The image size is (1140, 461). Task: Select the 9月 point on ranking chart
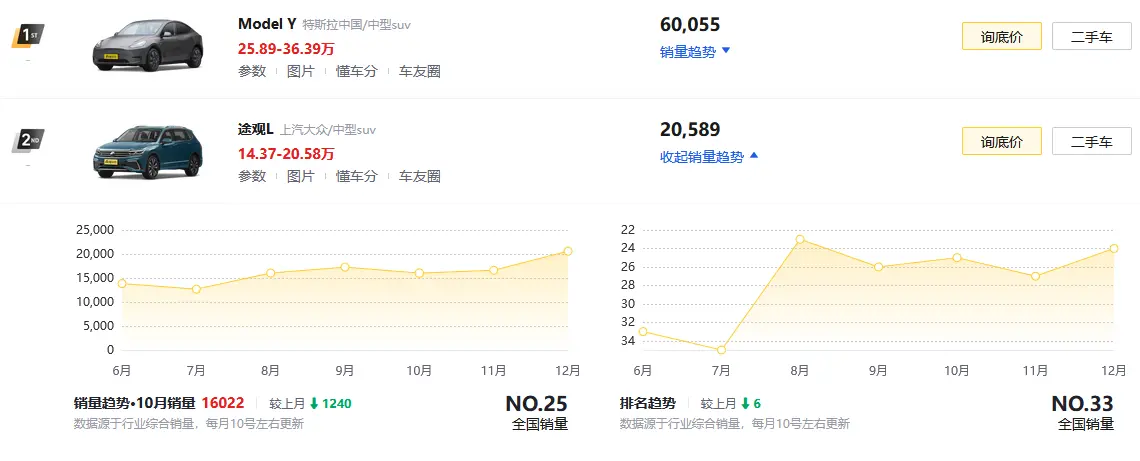pos(878,267)
